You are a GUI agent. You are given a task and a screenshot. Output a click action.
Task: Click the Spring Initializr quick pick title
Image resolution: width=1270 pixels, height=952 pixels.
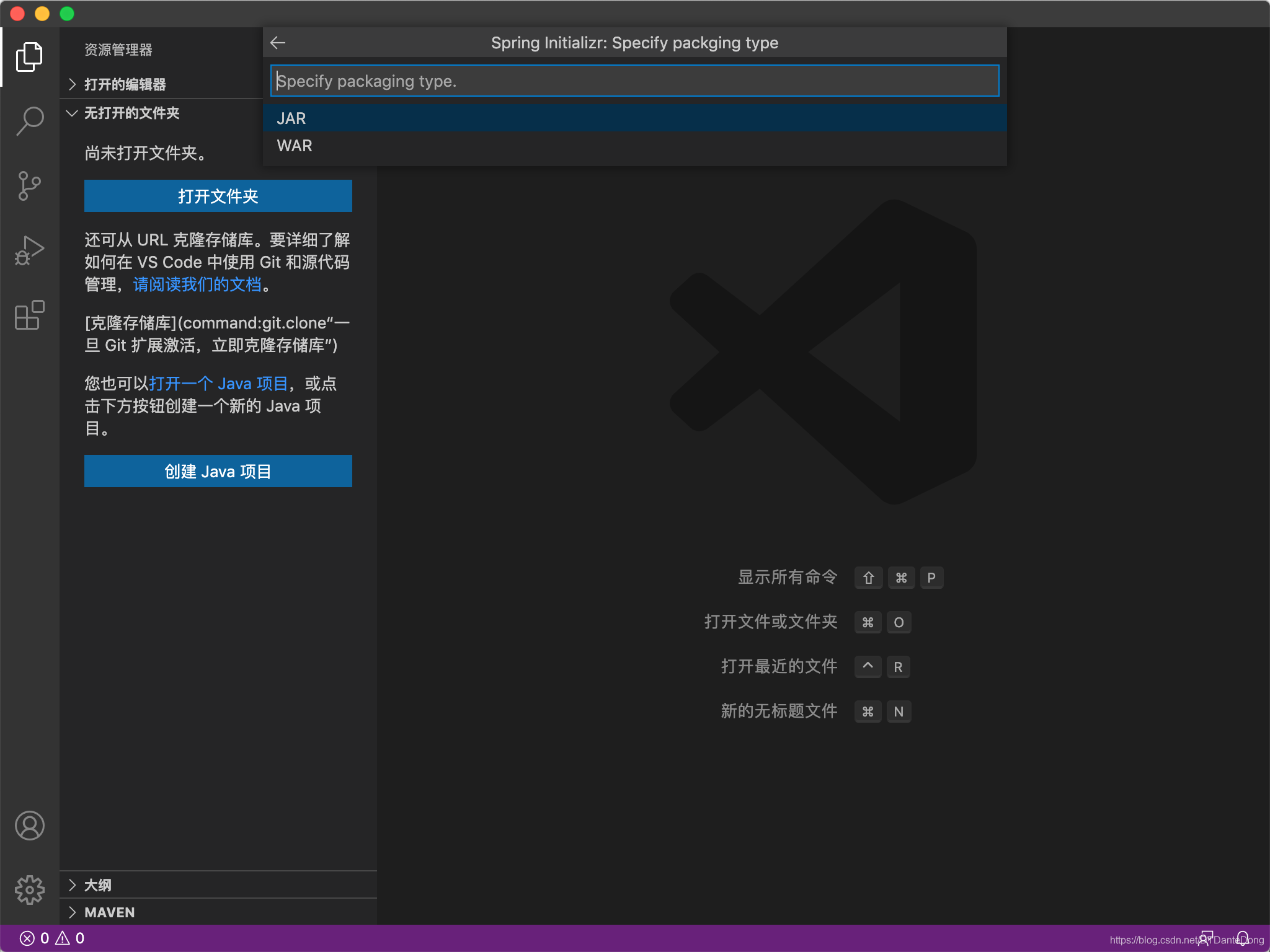pos(634,43)
